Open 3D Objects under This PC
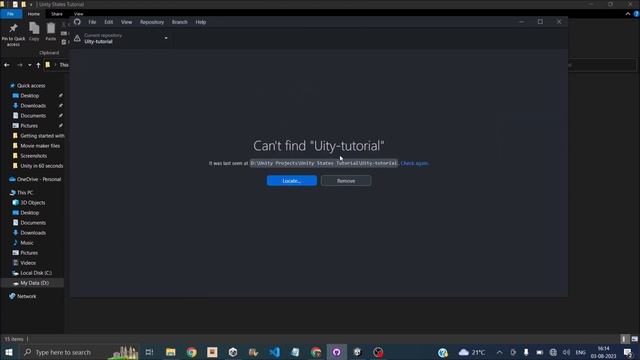Viewport: 640px width, 360px height. coord(33,203)
